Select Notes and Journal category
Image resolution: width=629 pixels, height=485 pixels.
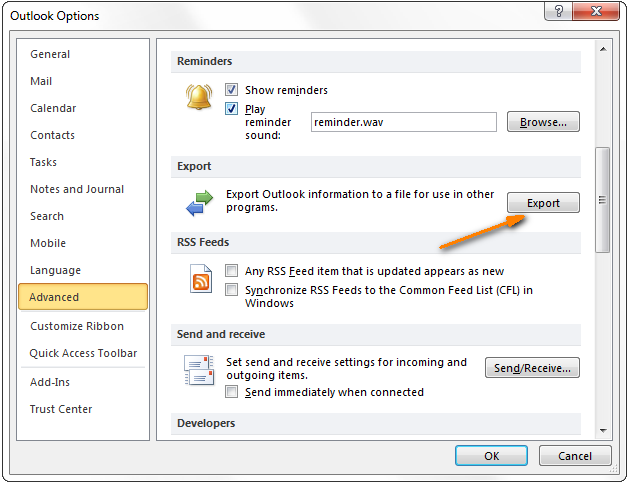(x=77, y=189)
